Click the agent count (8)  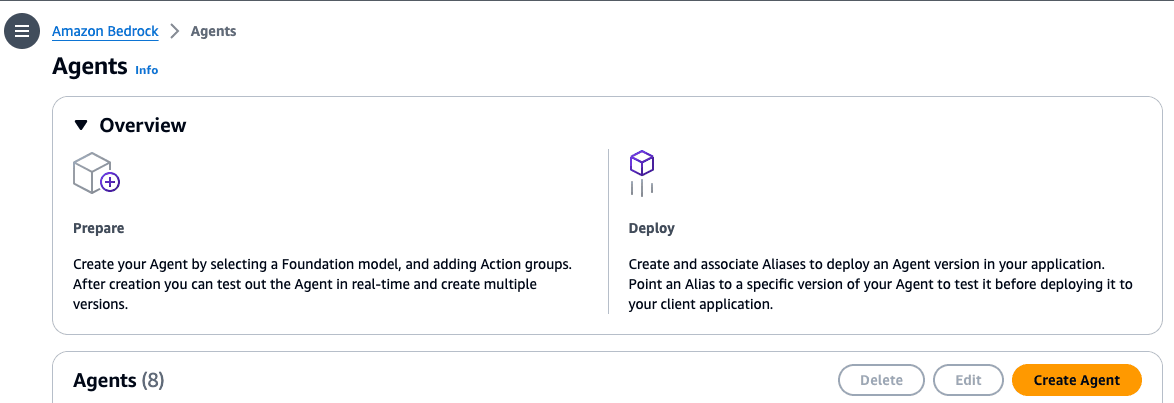pyautogui.click(x=153, y=380)
